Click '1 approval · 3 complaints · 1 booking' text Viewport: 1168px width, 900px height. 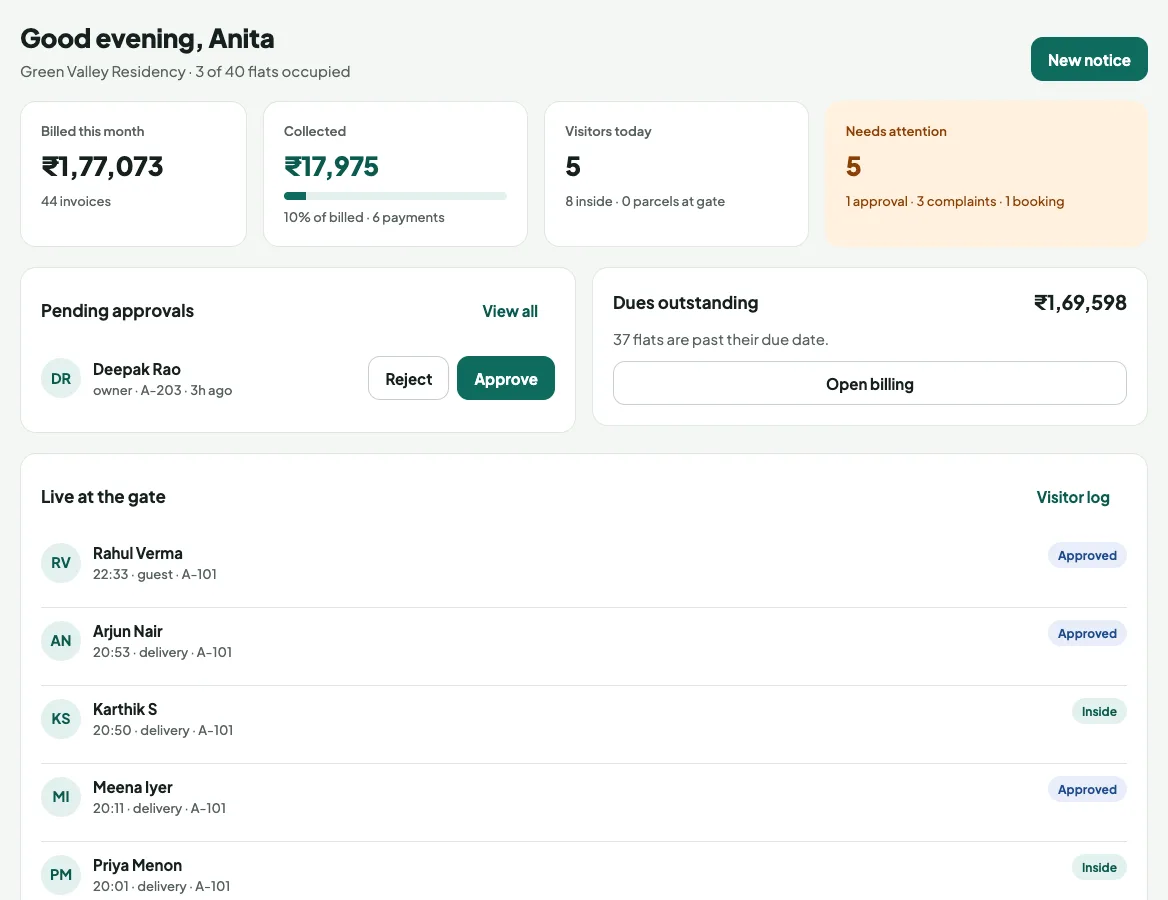(x=955, y=201)
